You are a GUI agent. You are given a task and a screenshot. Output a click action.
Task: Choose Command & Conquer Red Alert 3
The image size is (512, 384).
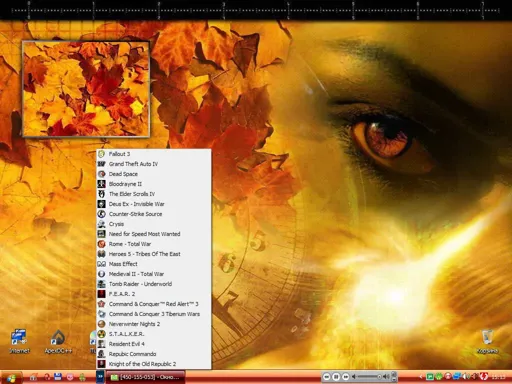tap(154, 304)
